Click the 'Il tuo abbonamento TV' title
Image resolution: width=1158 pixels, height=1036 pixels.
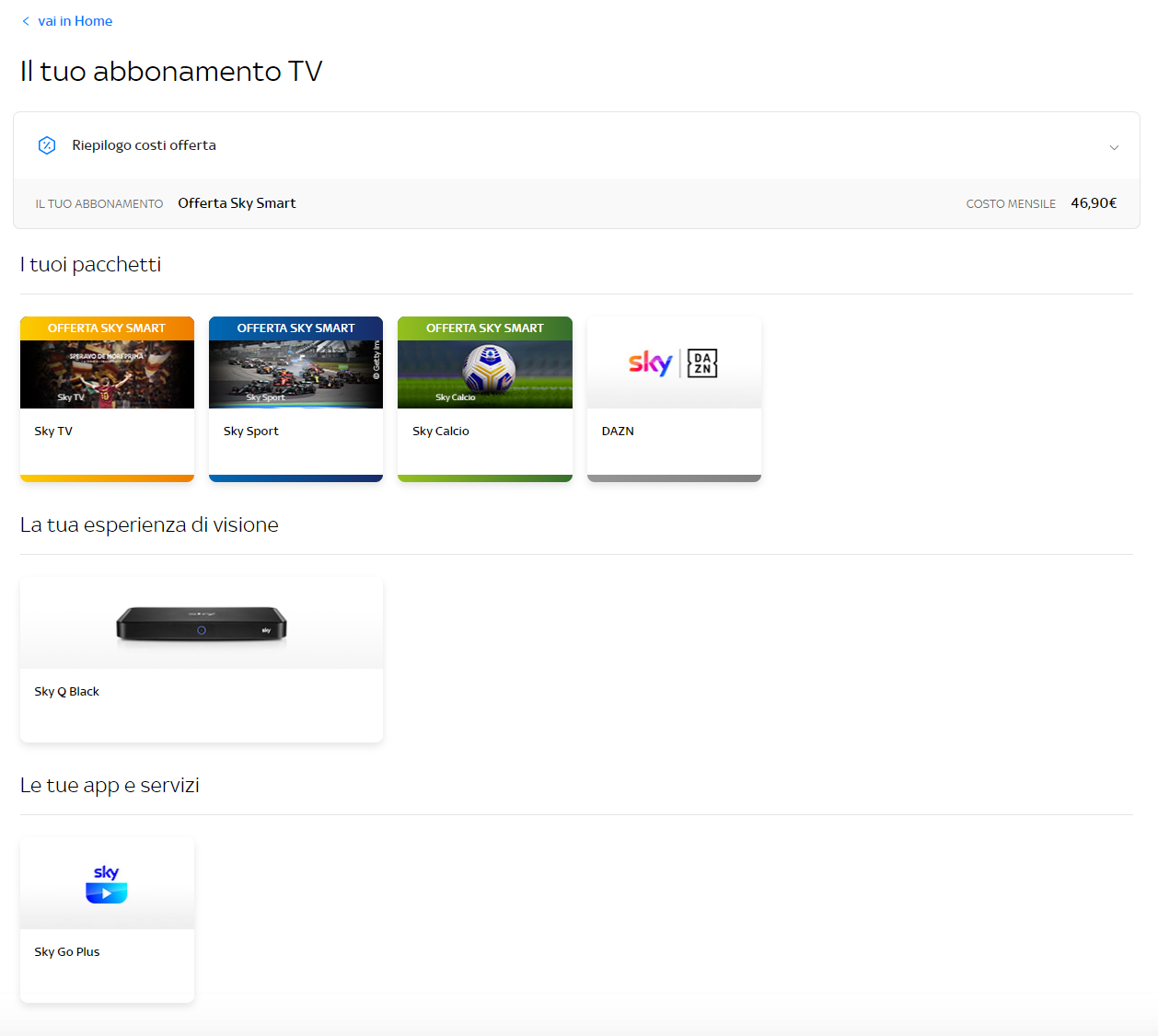pos(171,72)
